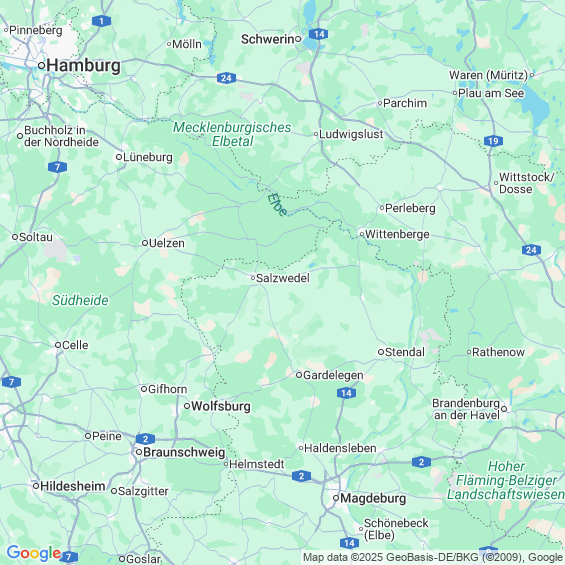Screen dimensions: 565x565
Task: Click the A24 shield east of Hamburg
Action: click(x=226, y=78)
